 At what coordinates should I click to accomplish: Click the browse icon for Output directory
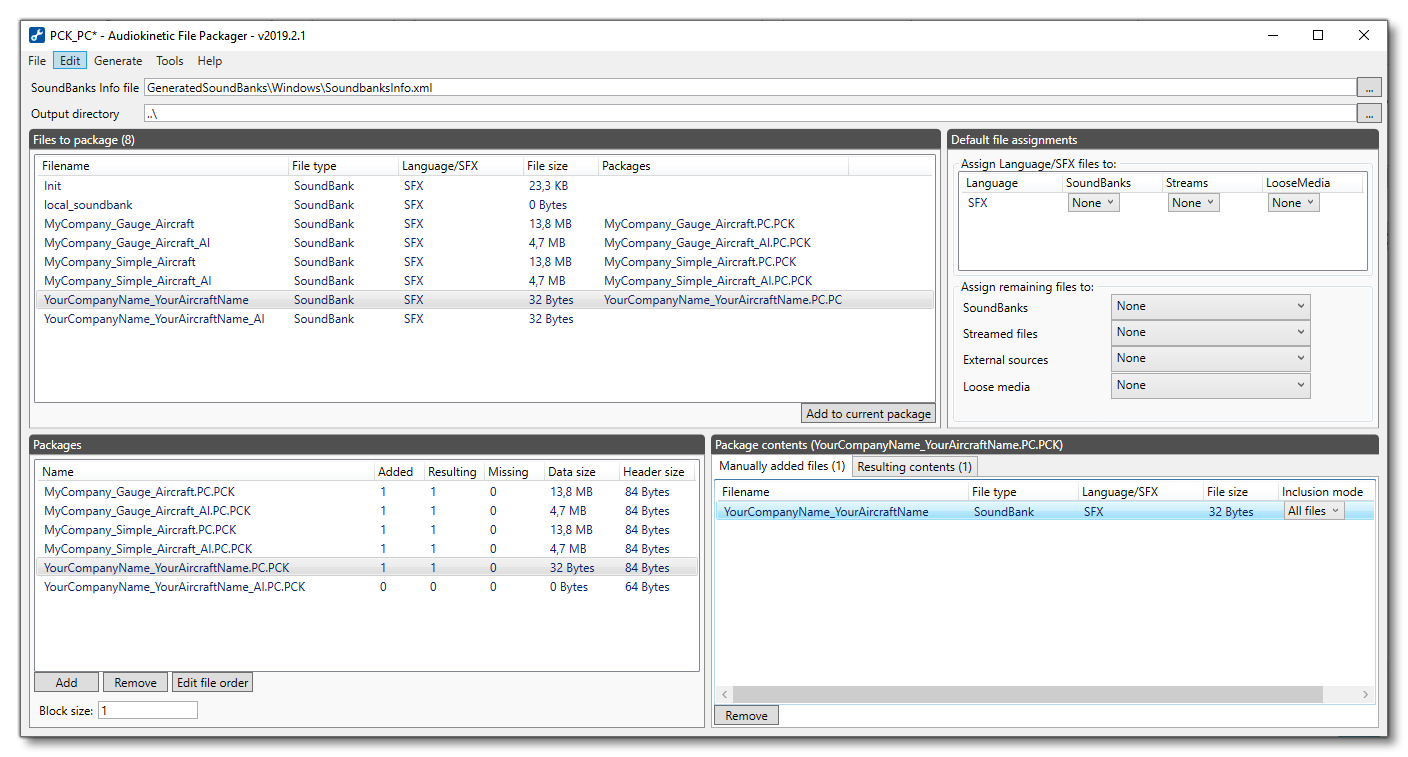1368,113
